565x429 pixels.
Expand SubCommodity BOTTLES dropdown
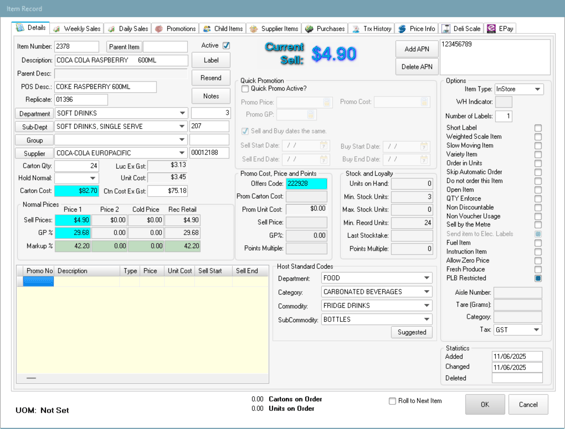(427, 319)
